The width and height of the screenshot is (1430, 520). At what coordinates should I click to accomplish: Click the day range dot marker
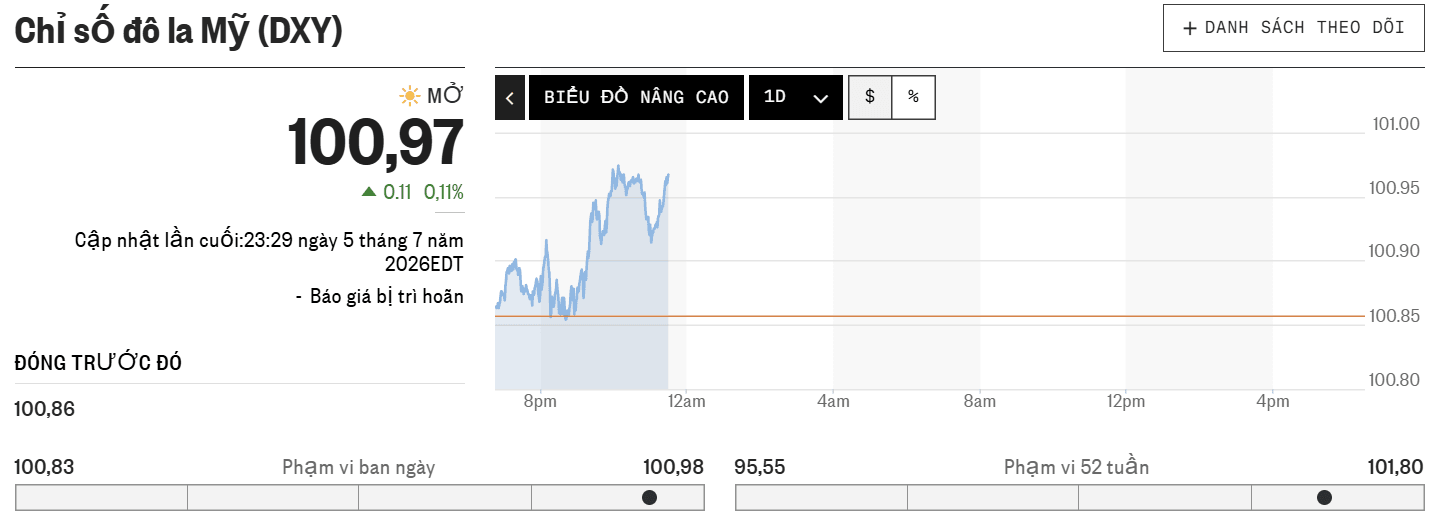click(649, 497)
